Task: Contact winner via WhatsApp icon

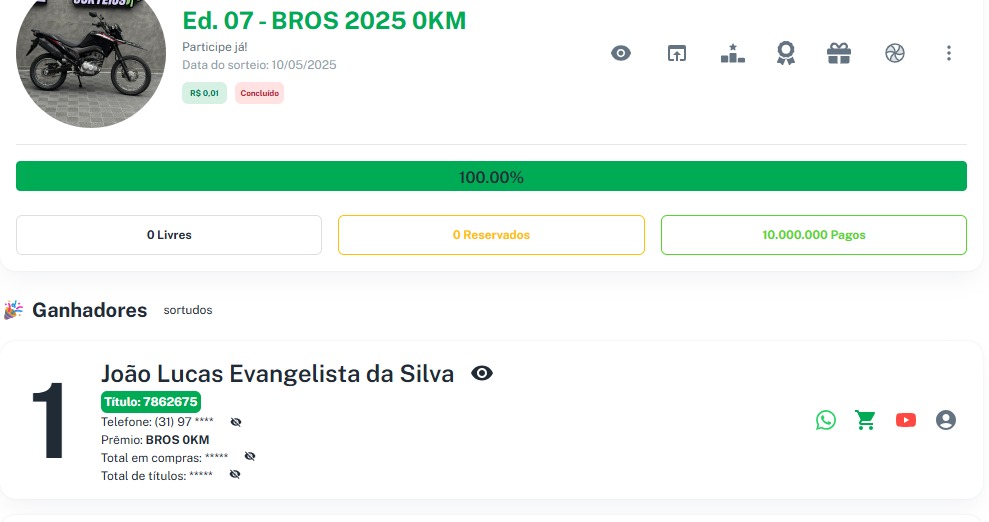Action: pos(825,420)
